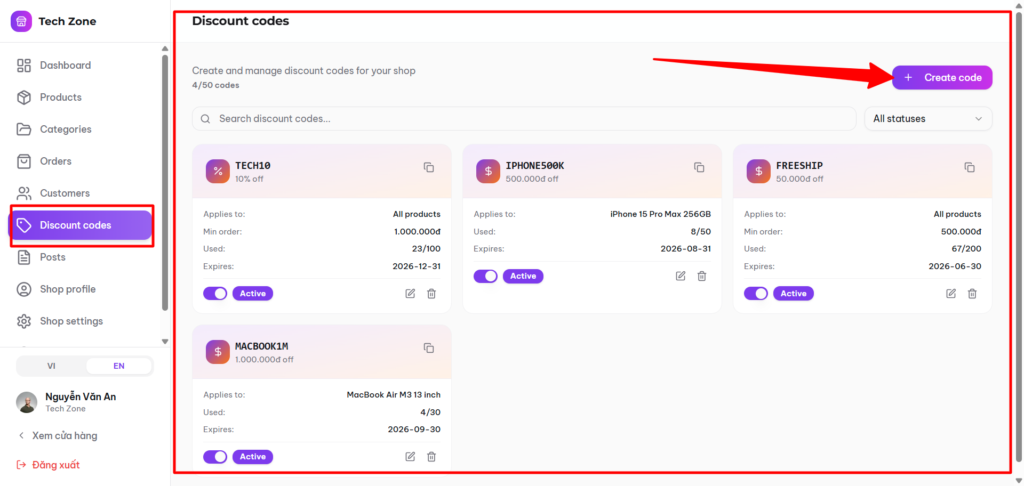The width and height of the screenshot is (1024, 486).
Task: Open the All statuses filter dropdown
Action: 928,119
